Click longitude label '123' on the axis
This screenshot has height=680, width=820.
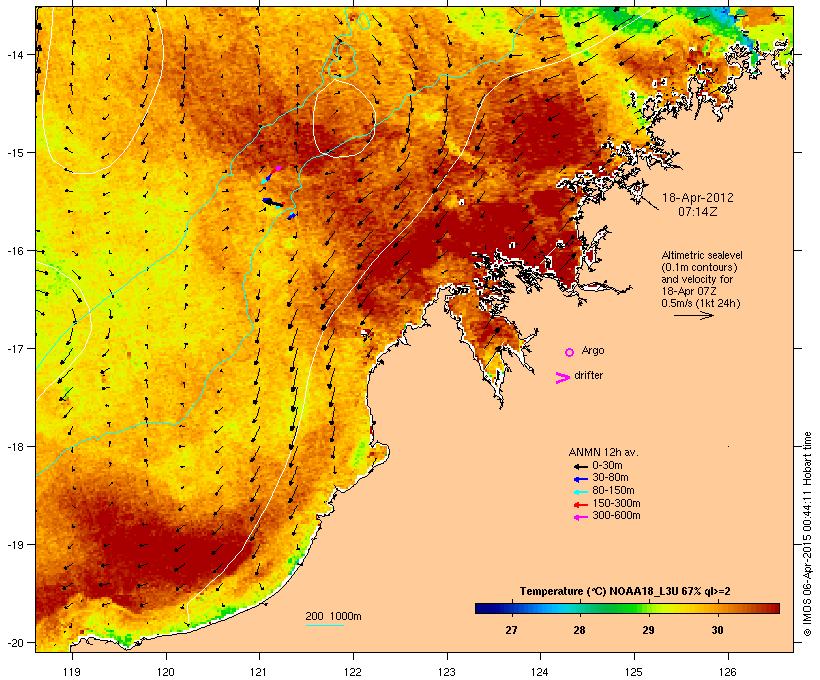pos(447,671)
